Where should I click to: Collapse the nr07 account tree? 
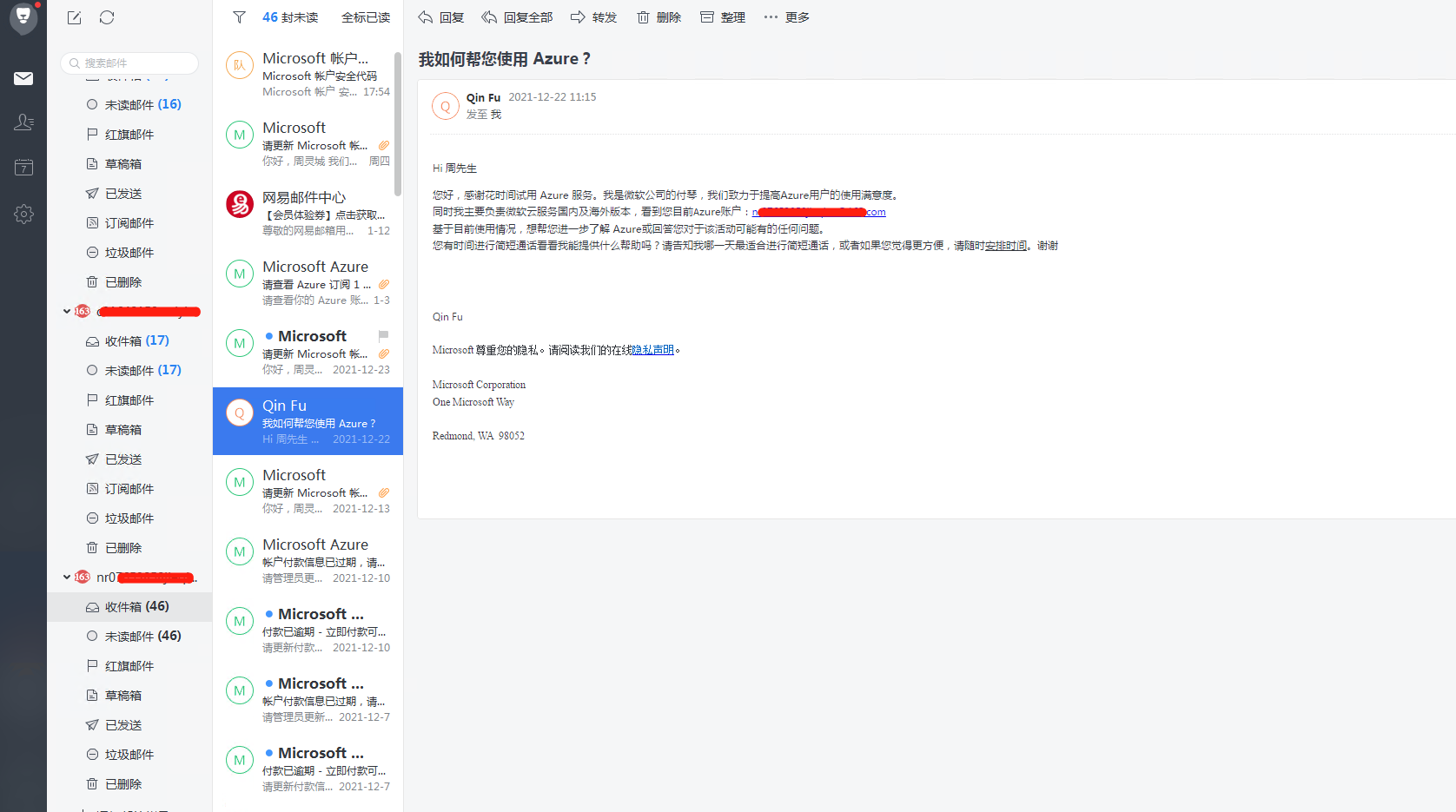coord(67,577)
